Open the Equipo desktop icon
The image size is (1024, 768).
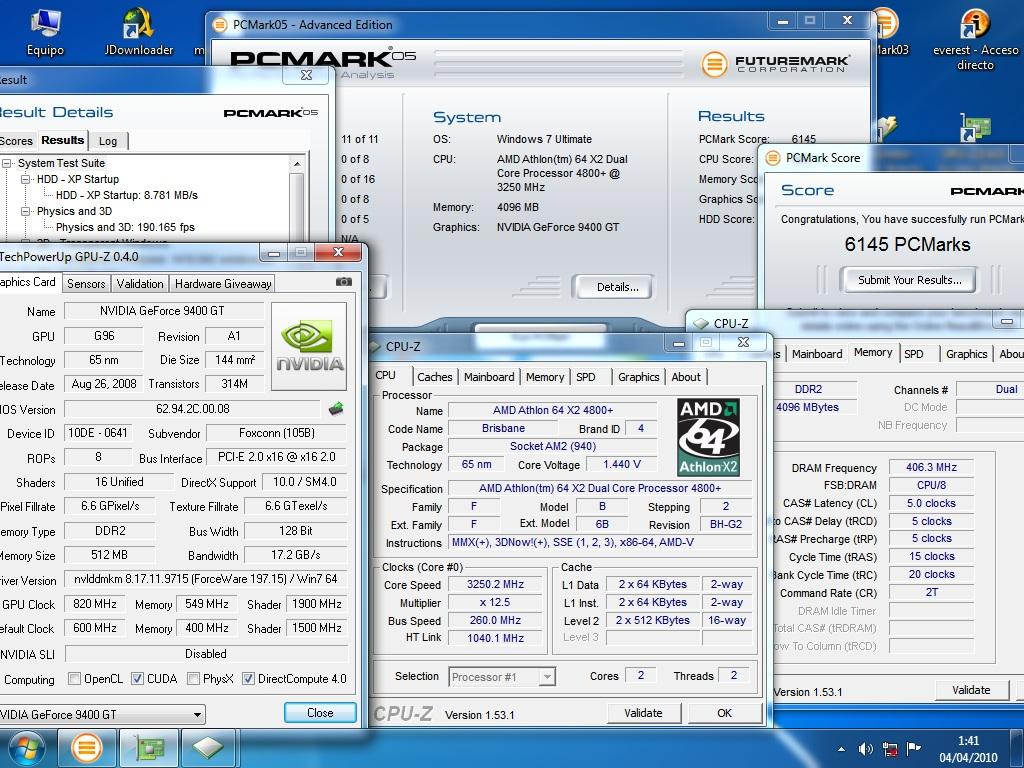(x=45, y=32)
